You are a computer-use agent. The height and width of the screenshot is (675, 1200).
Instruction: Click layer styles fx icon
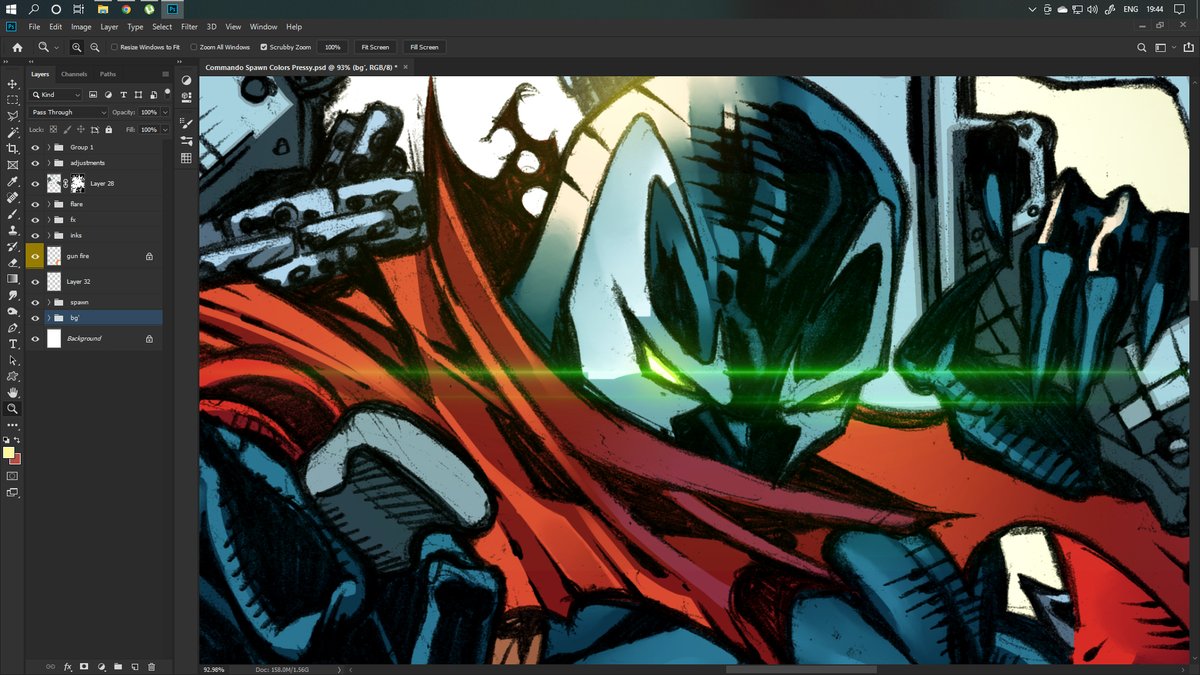tap(68, 666)
